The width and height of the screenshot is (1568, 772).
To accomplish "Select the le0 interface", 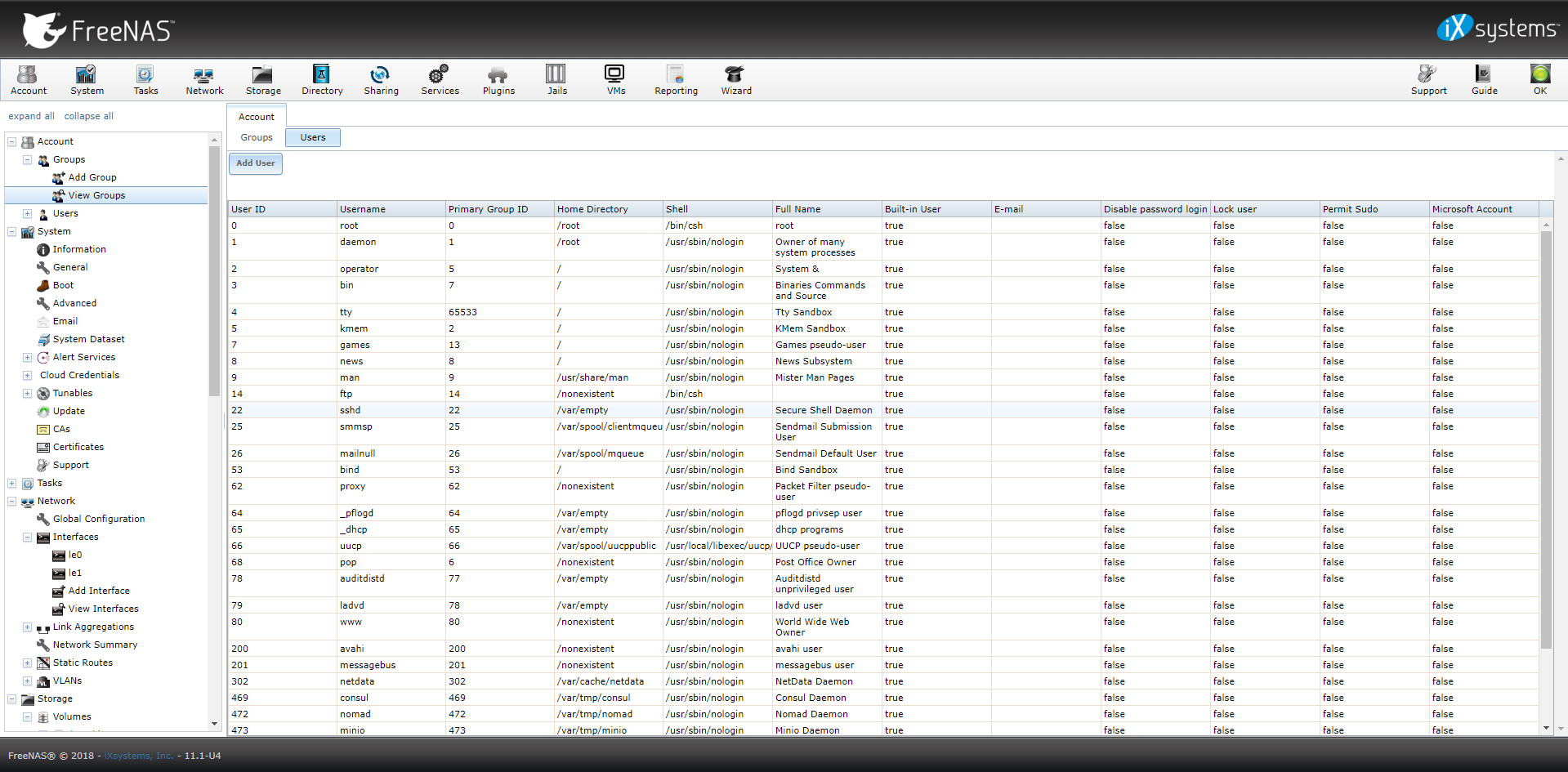I will pos(74,555).
